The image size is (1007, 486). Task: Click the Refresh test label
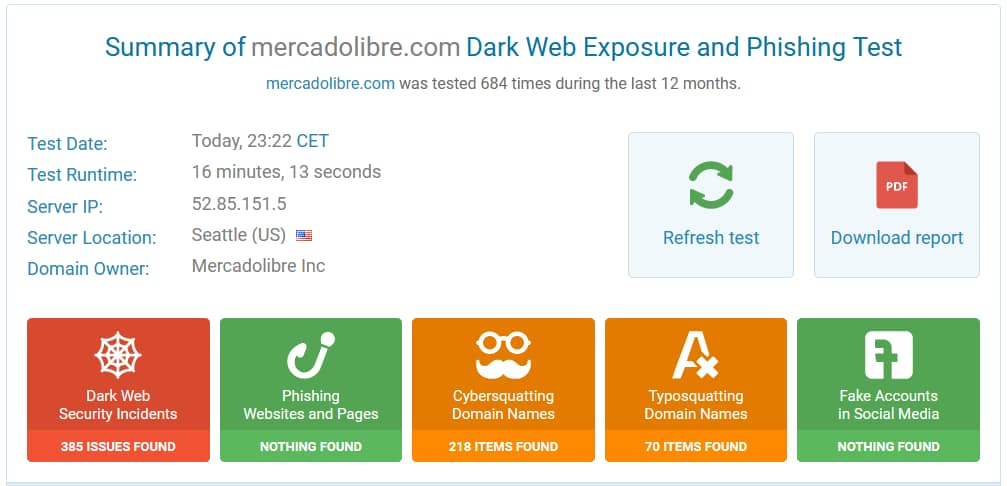[710, 238]
